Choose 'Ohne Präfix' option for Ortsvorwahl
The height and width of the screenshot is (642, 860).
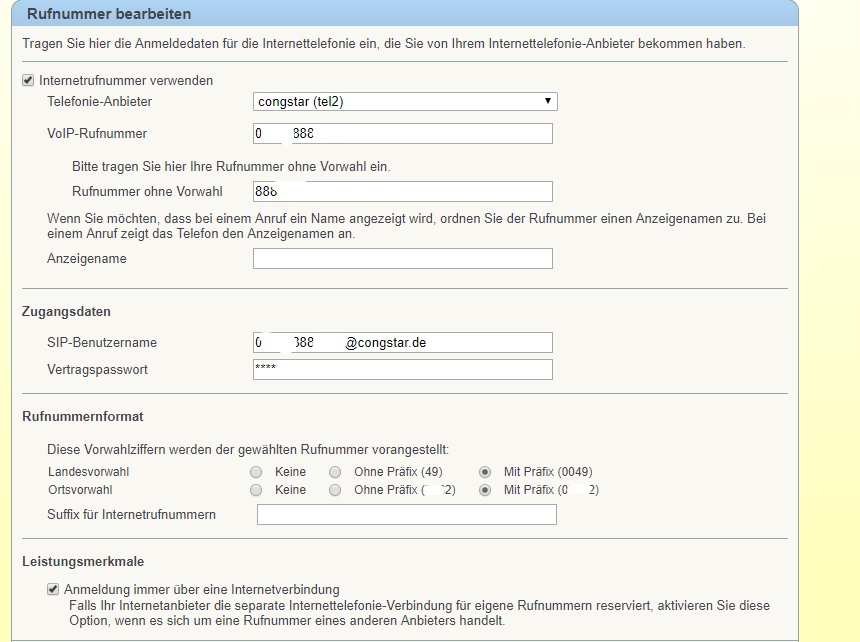[335, 490]
